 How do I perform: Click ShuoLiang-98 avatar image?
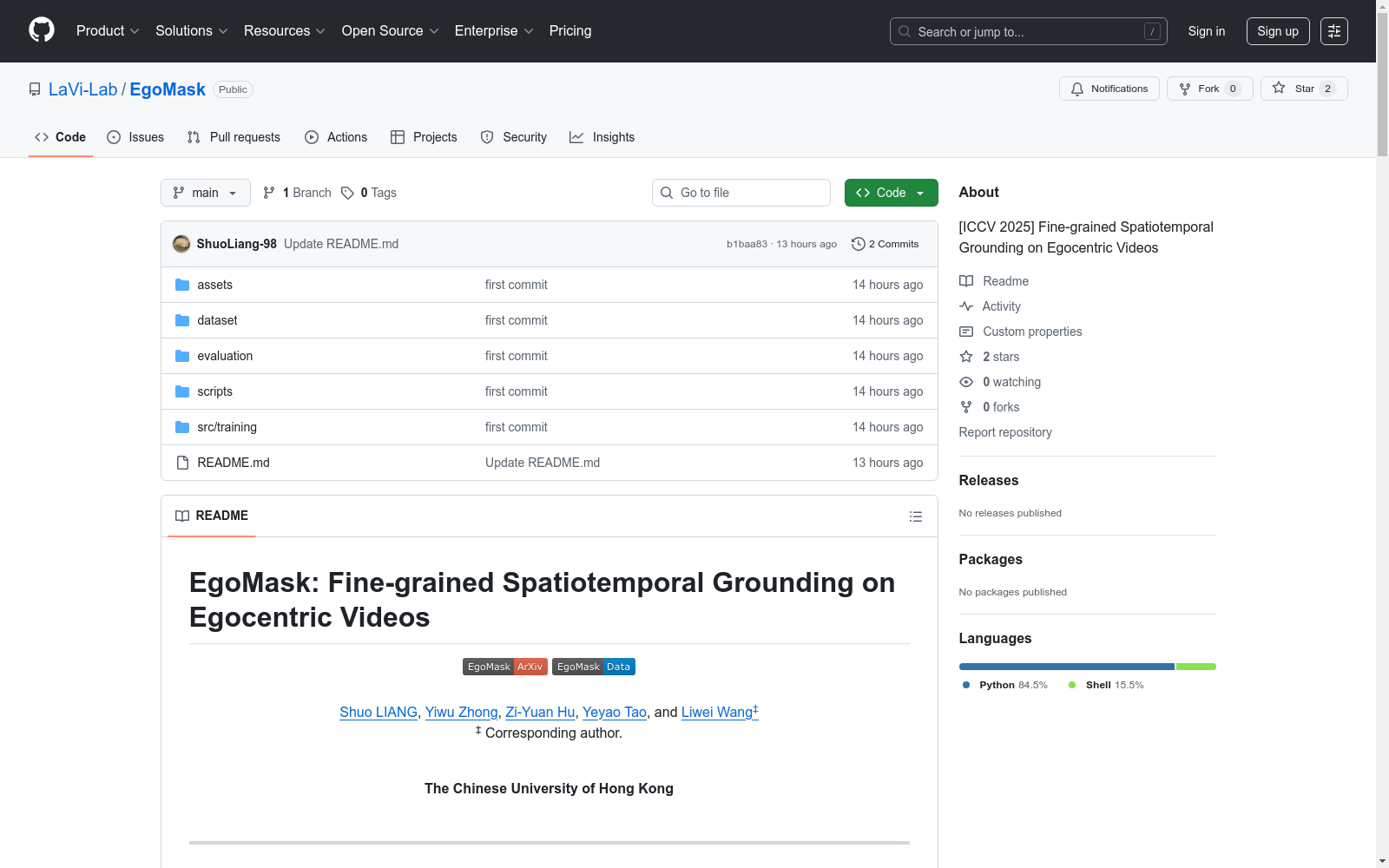pos(181,244)
